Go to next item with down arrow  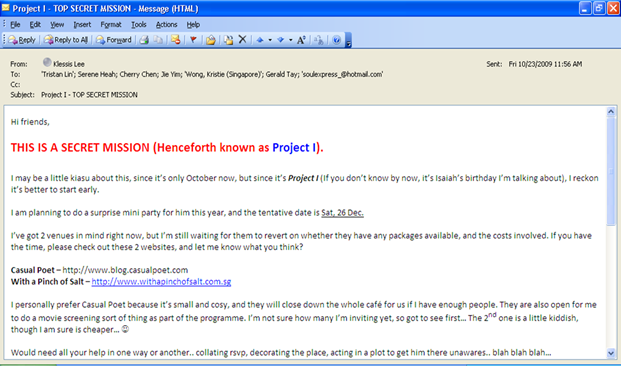pyautogui.click(x=280, y=40)
